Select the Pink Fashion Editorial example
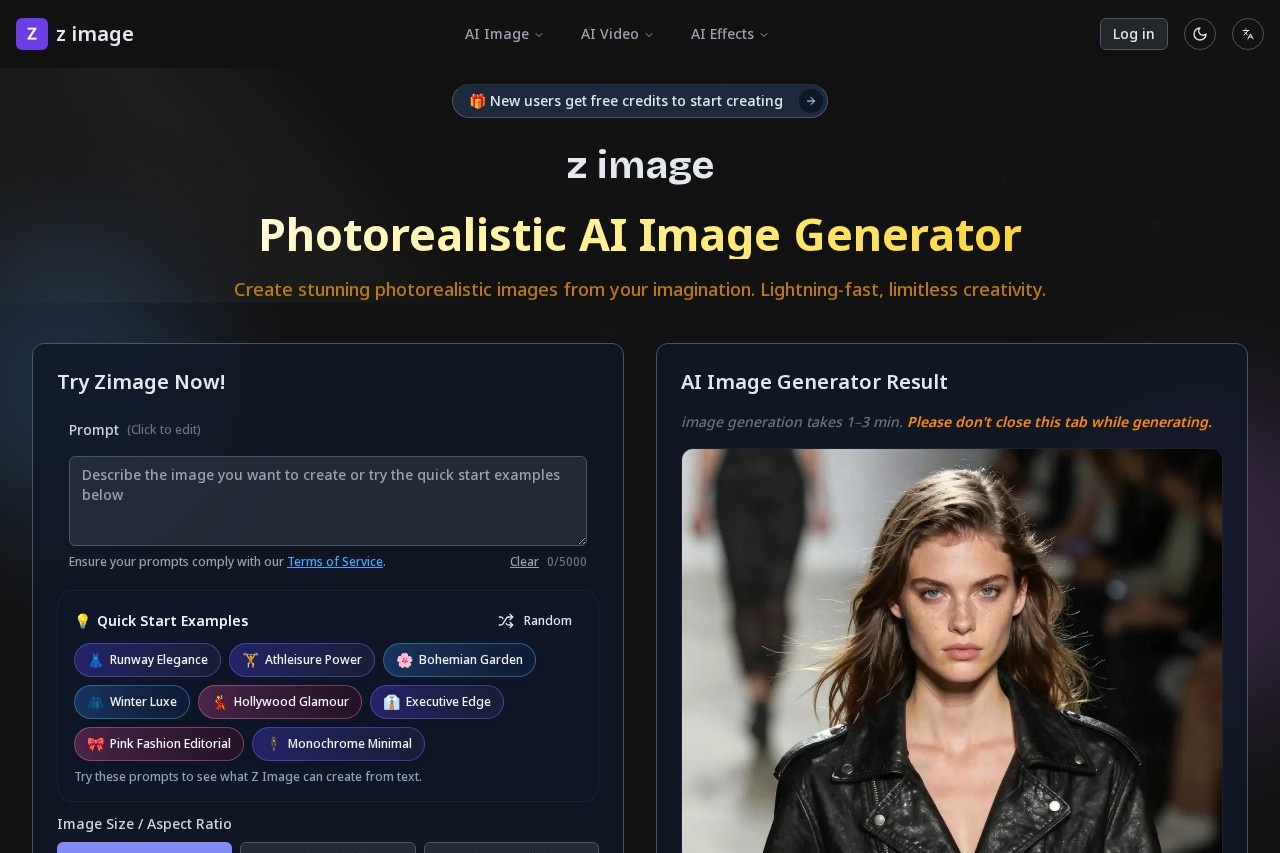 coord(158,744)
